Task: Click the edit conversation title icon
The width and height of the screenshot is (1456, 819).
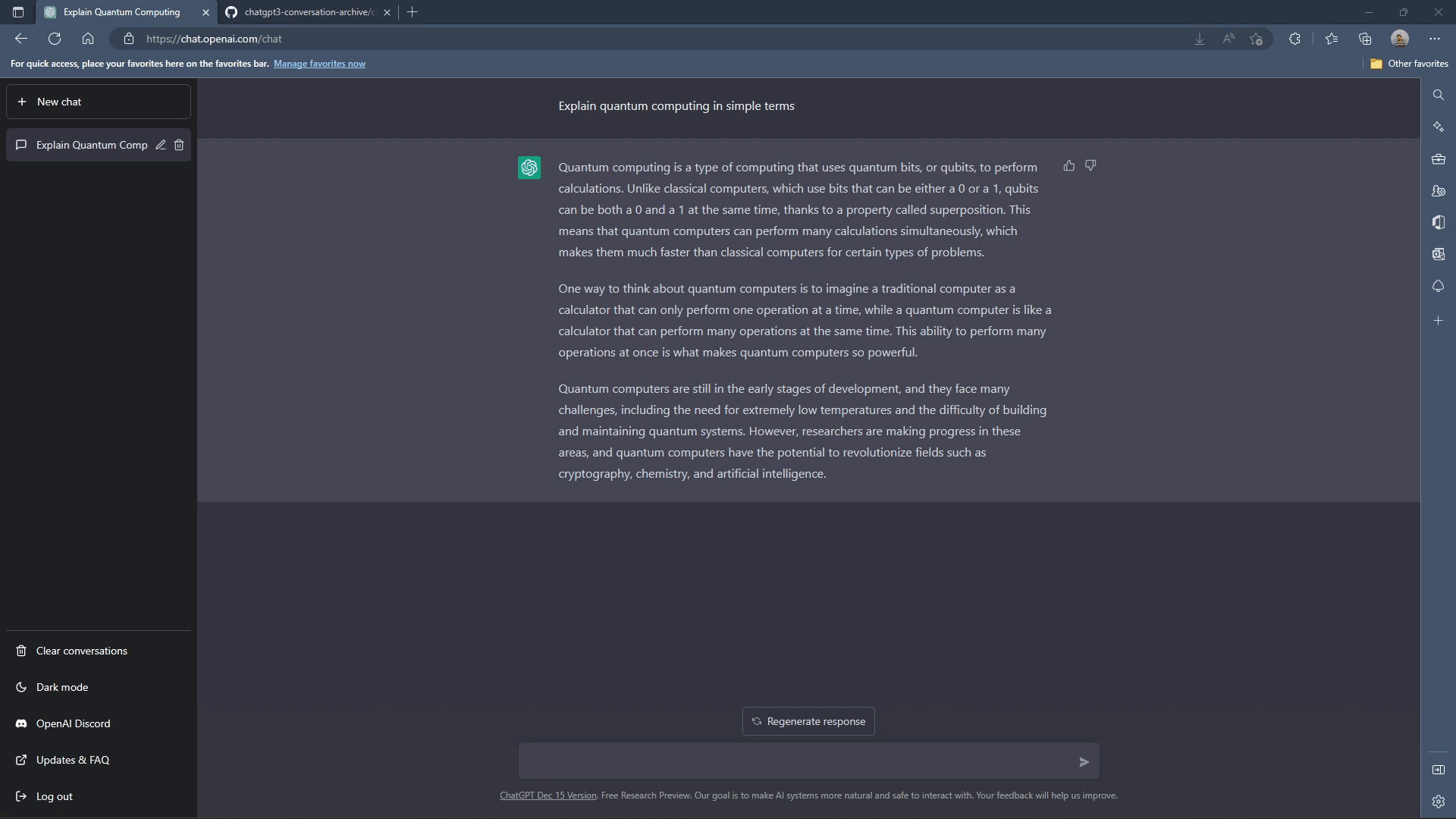Action: [159, 144]
